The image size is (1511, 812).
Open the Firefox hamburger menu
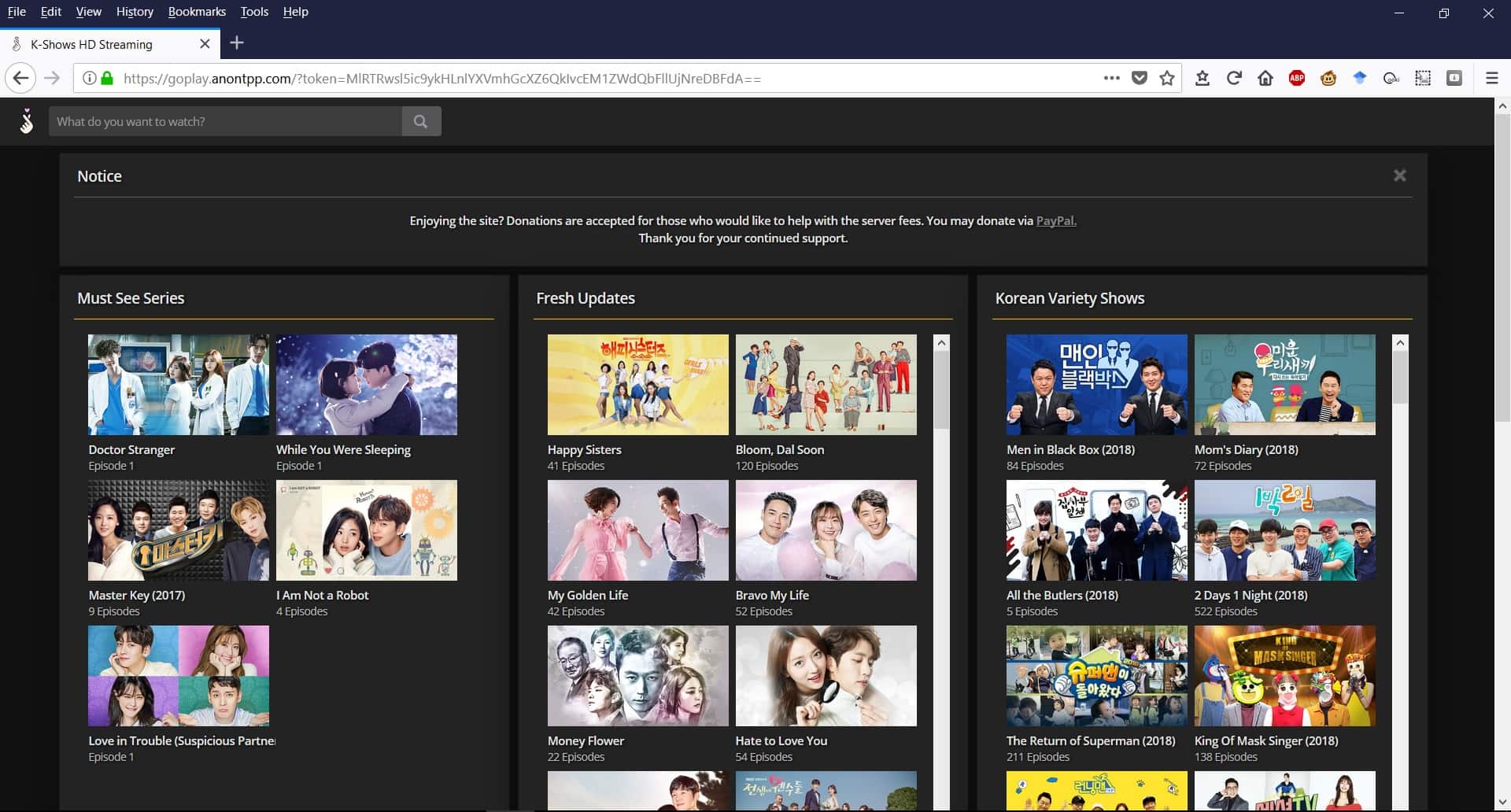[x=1491, y=78]
